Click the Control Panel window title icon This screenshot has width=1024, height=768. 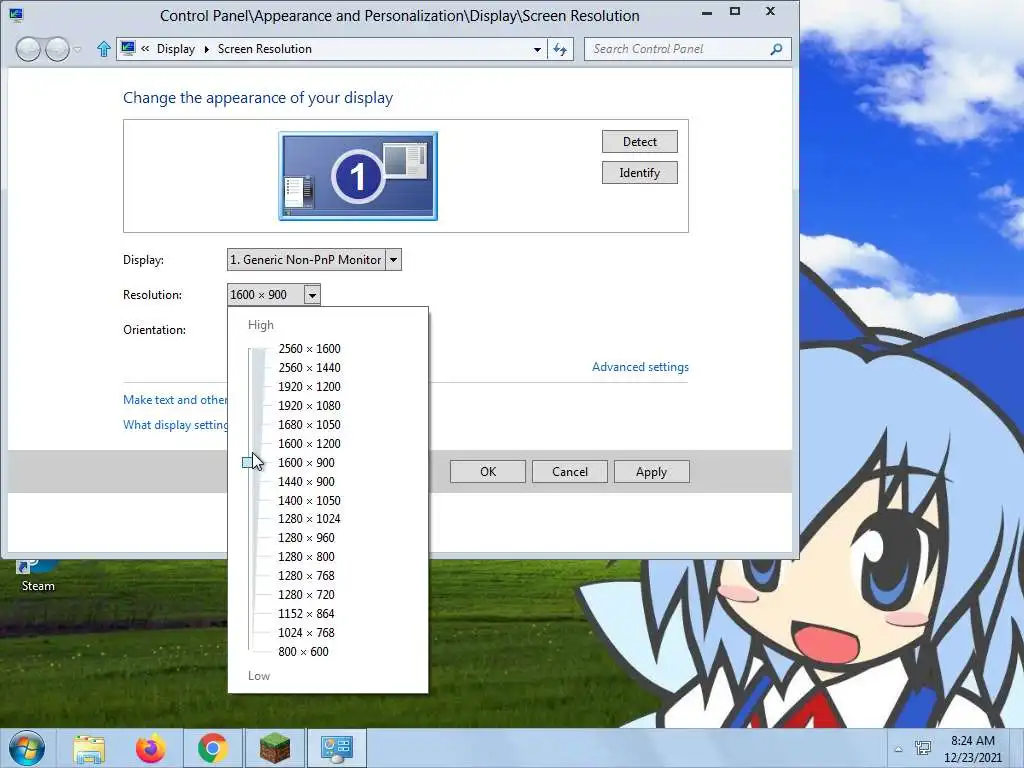click(16, 14)
